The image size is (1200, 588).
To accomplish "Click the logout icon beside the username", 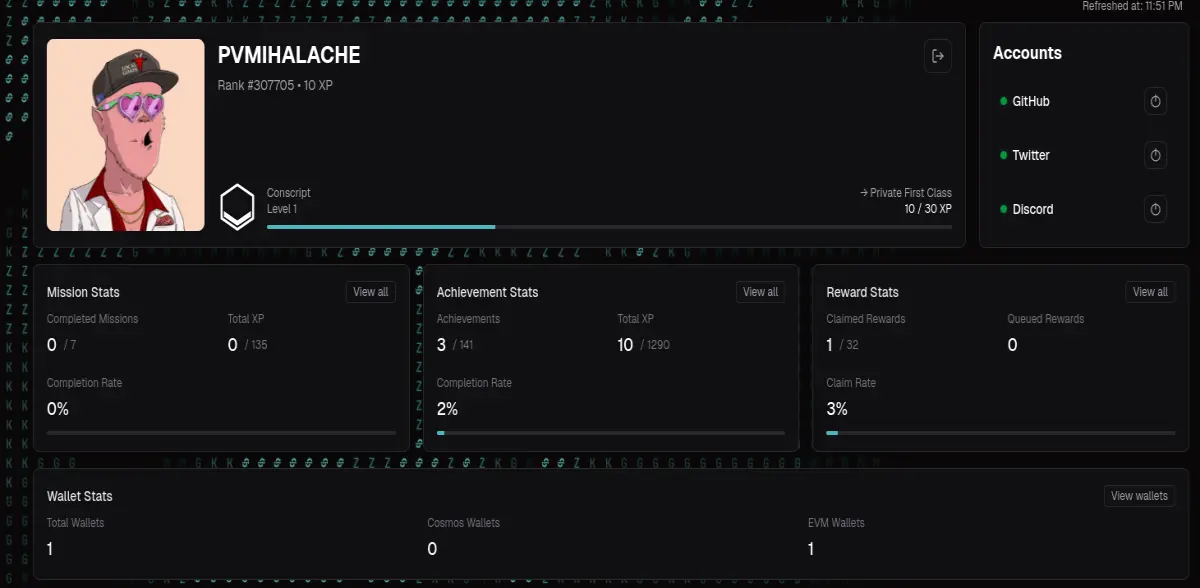I will [x=937, y=56].
